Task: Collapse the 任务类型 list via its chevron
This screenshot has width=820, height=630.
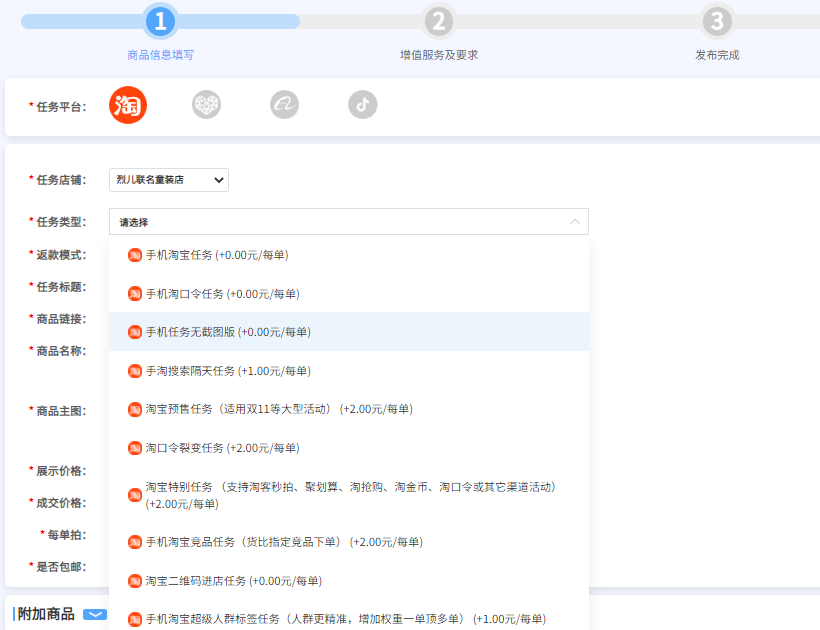Action: tap(574, 221)
